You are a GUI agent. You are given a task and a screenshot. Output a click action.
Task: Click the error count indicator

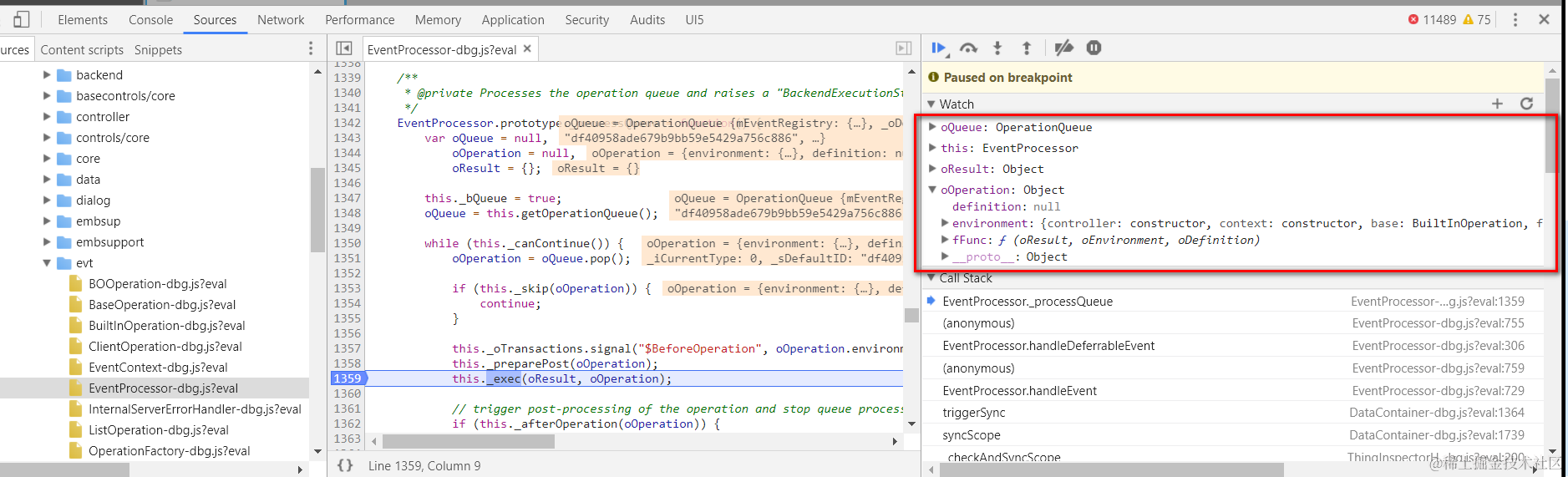1432,19
